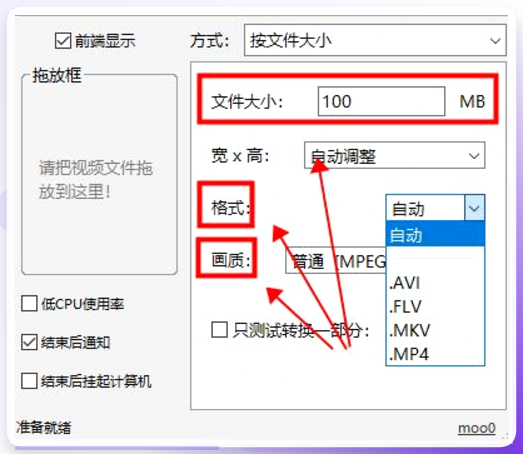Click the MB unit label

point(472,101)
